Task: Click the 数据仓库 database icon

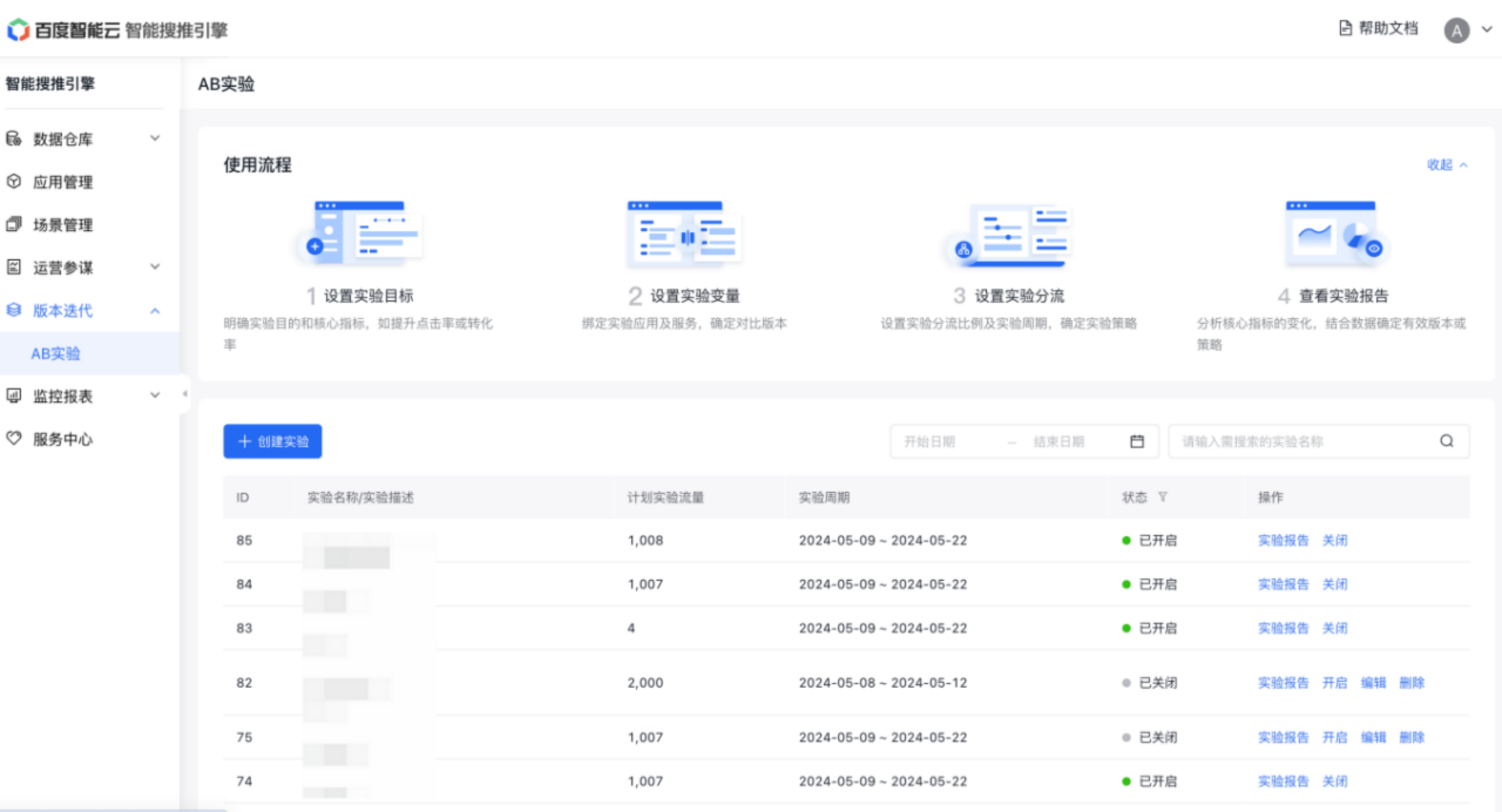Action: tap(13, 138)
